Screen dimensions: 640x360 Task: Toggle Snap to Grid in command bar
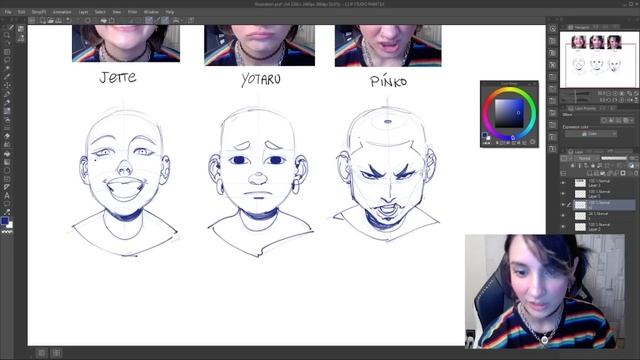tap(165, 20)
